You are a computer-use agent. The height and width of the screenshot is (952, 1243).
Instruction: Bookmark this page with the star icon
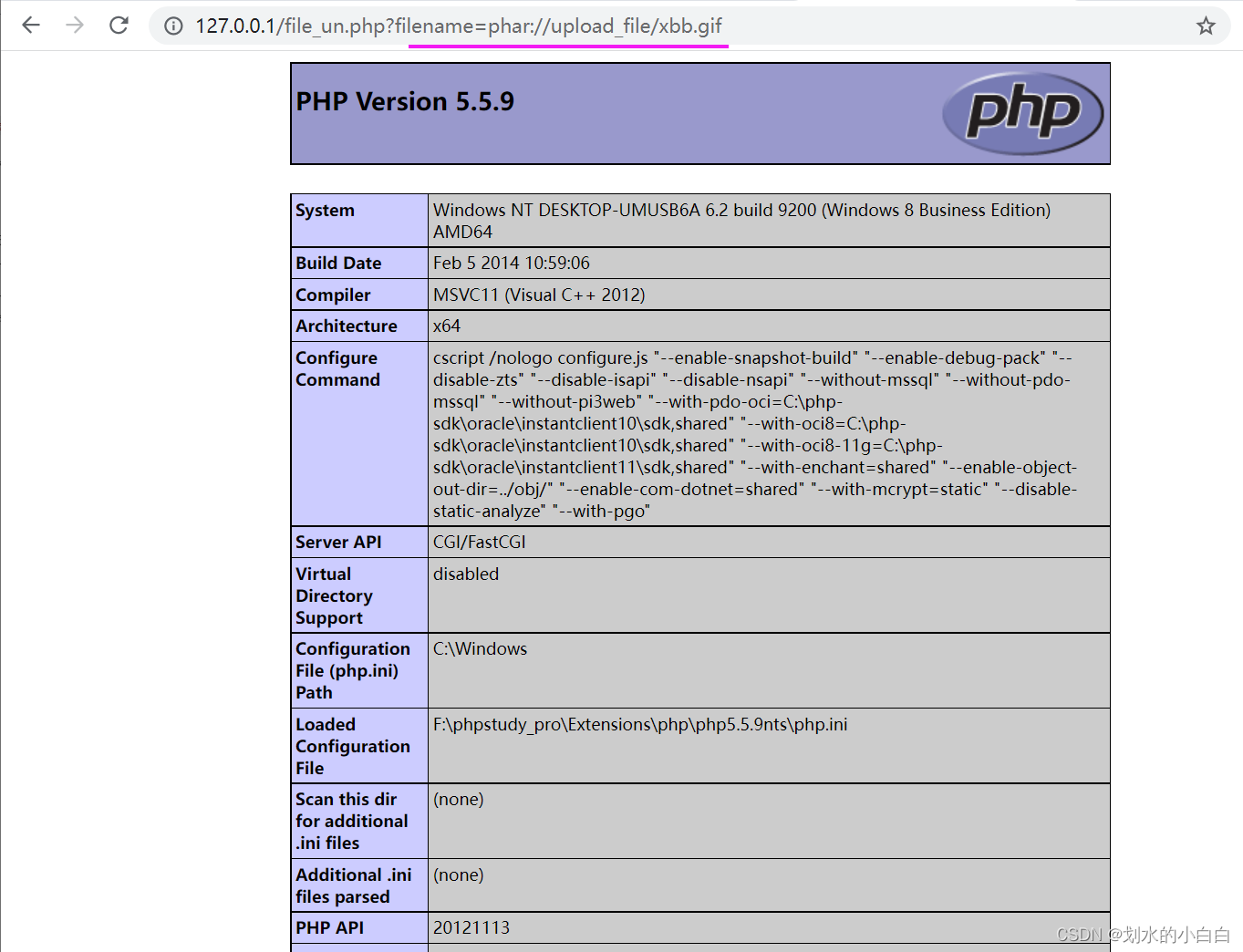pyautogui.click(x=1206, y=26)
